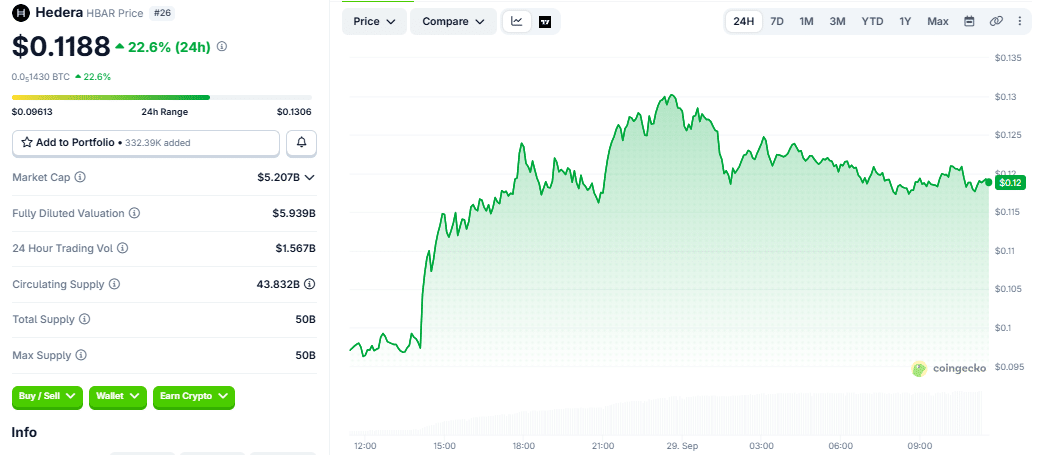Click the $1.567B trading volume value
Viewport: 1040px width, 455px height.
296,249
